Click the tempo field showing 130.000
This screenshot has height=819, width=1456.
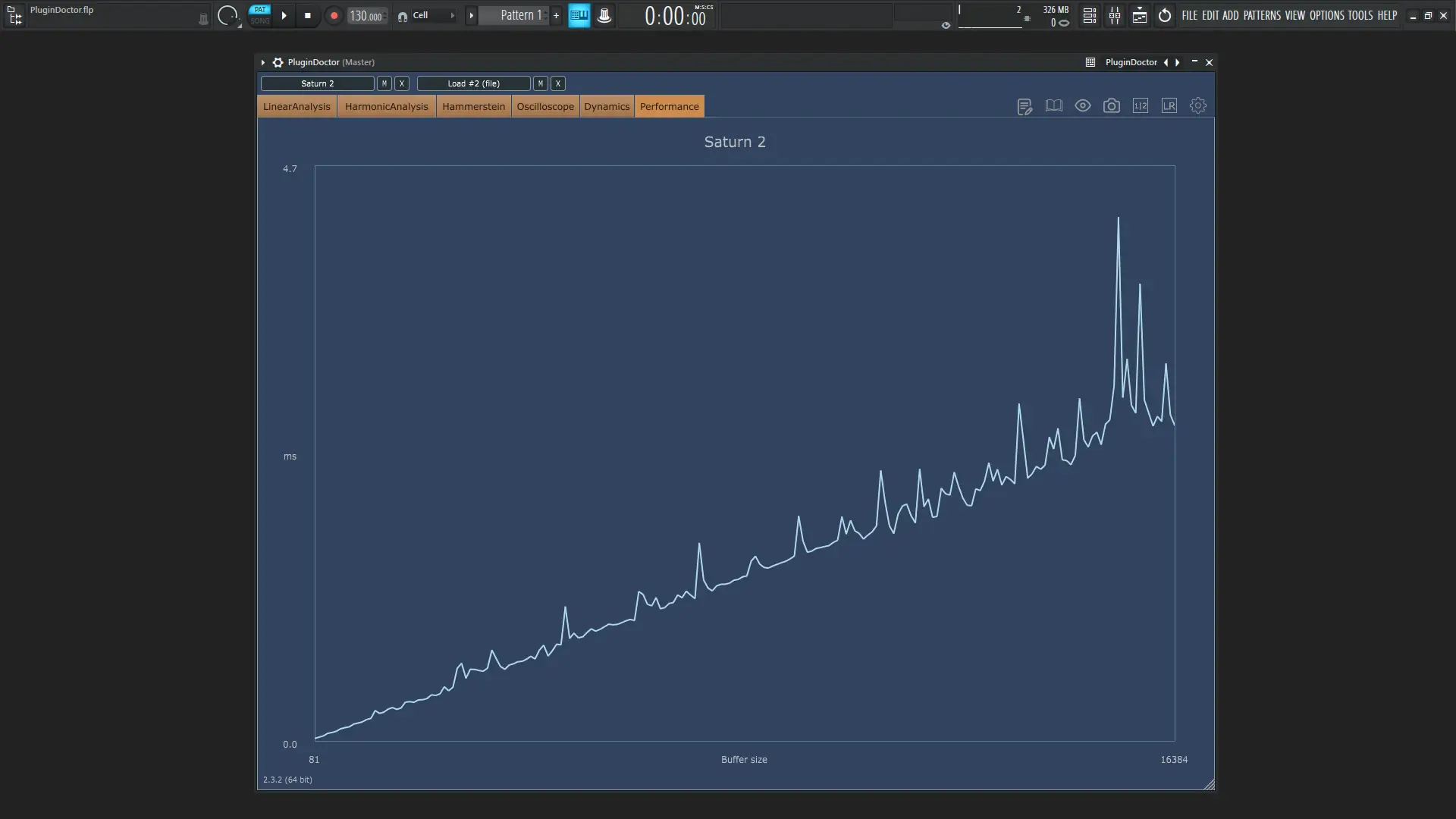pyautogui.click(x=366, y=15)
